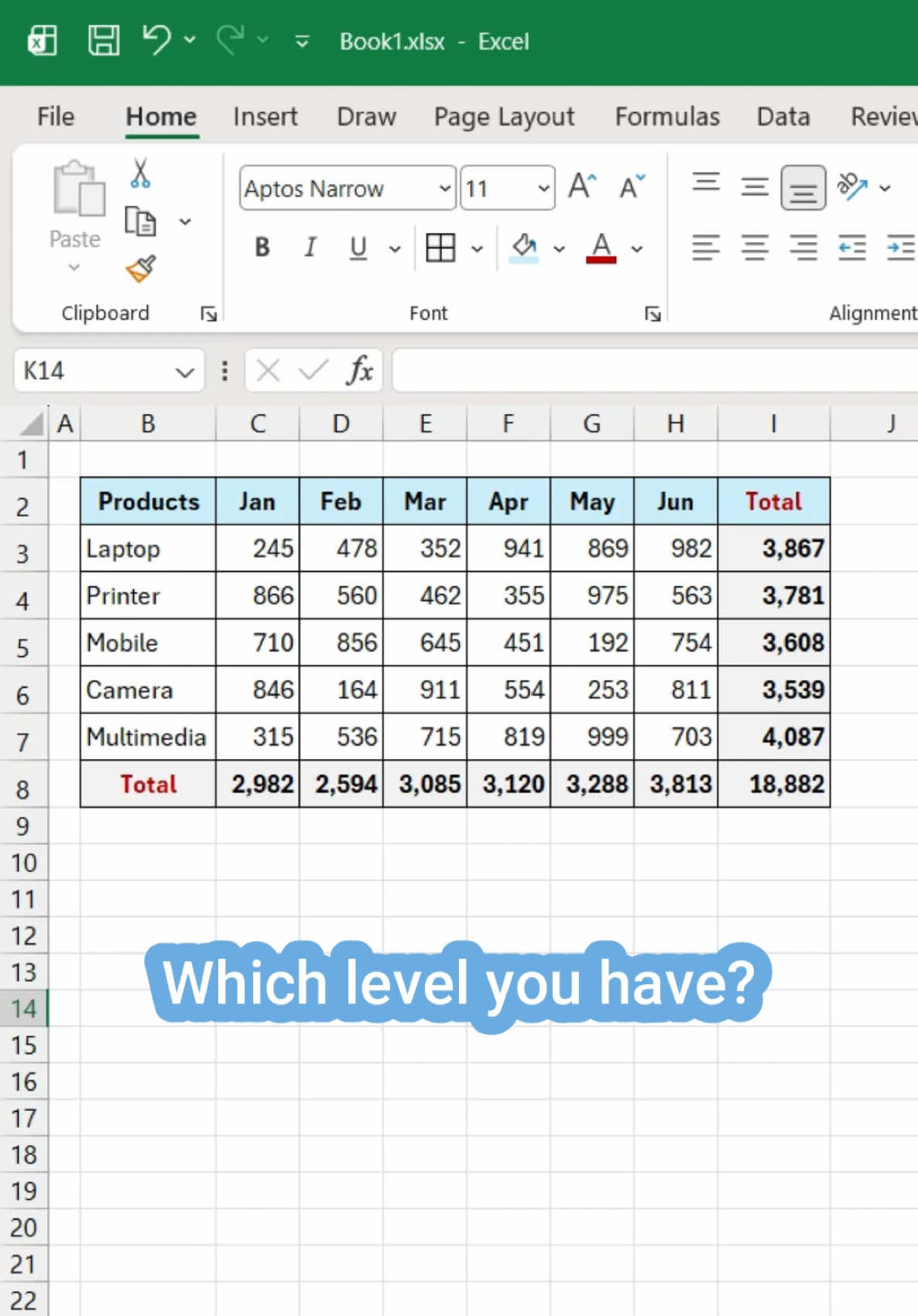Select column C header

tap(258, 423)
